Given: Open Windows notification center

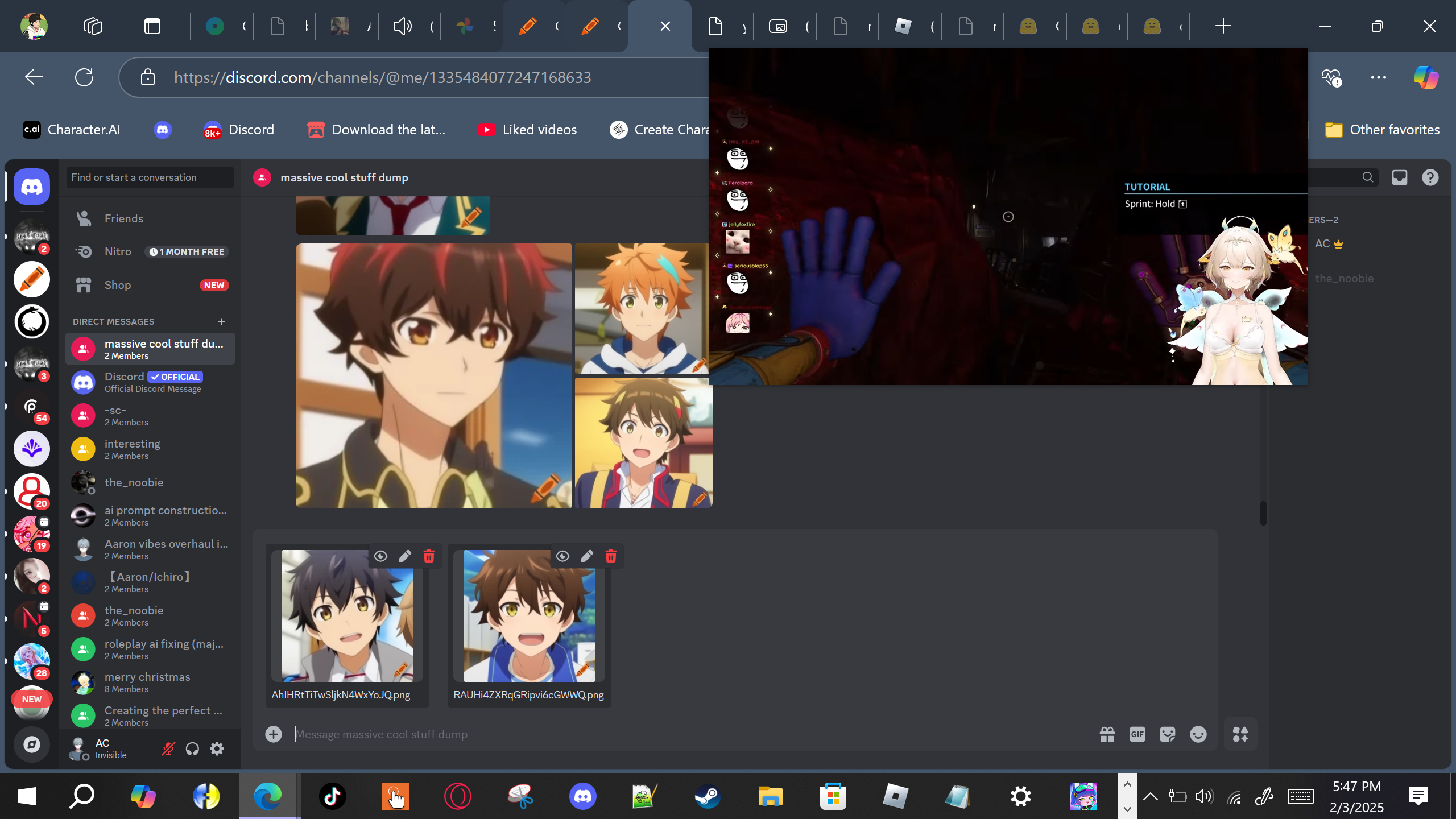Looking at the screenshot, I should coord(1418,796).
